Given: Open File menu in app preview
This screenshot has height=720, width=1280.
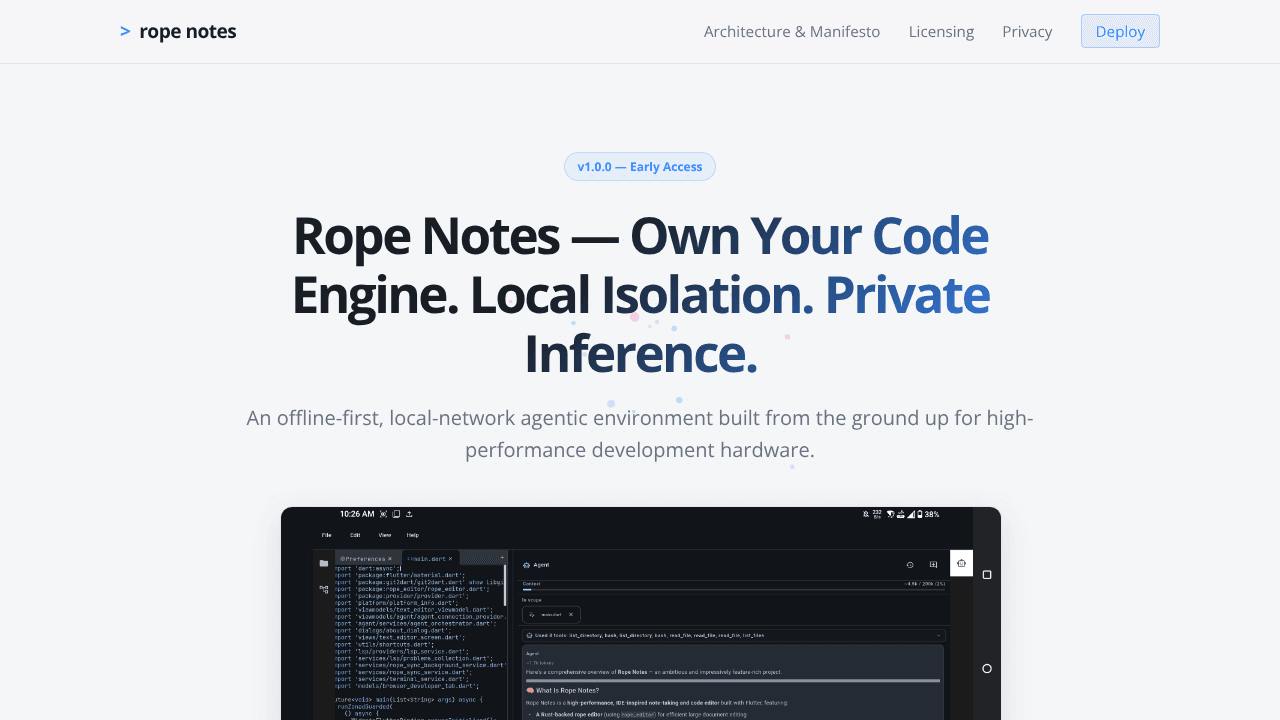Looking at the screenshot, I should pyautogui.click(x=326, y=535).
